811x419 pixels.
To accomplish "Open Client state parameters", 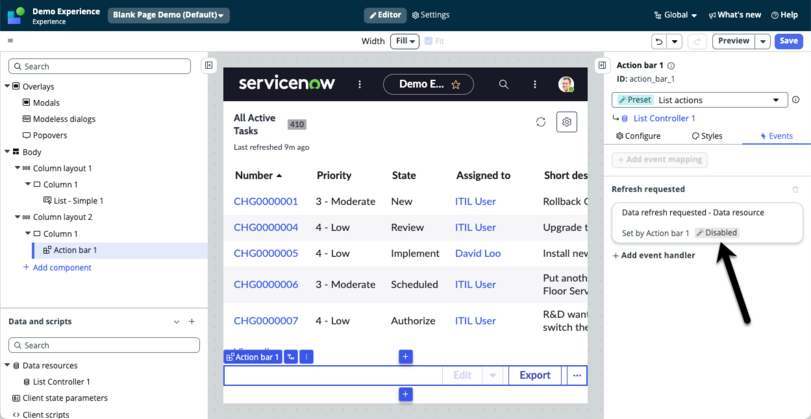I will click(59, 398).
